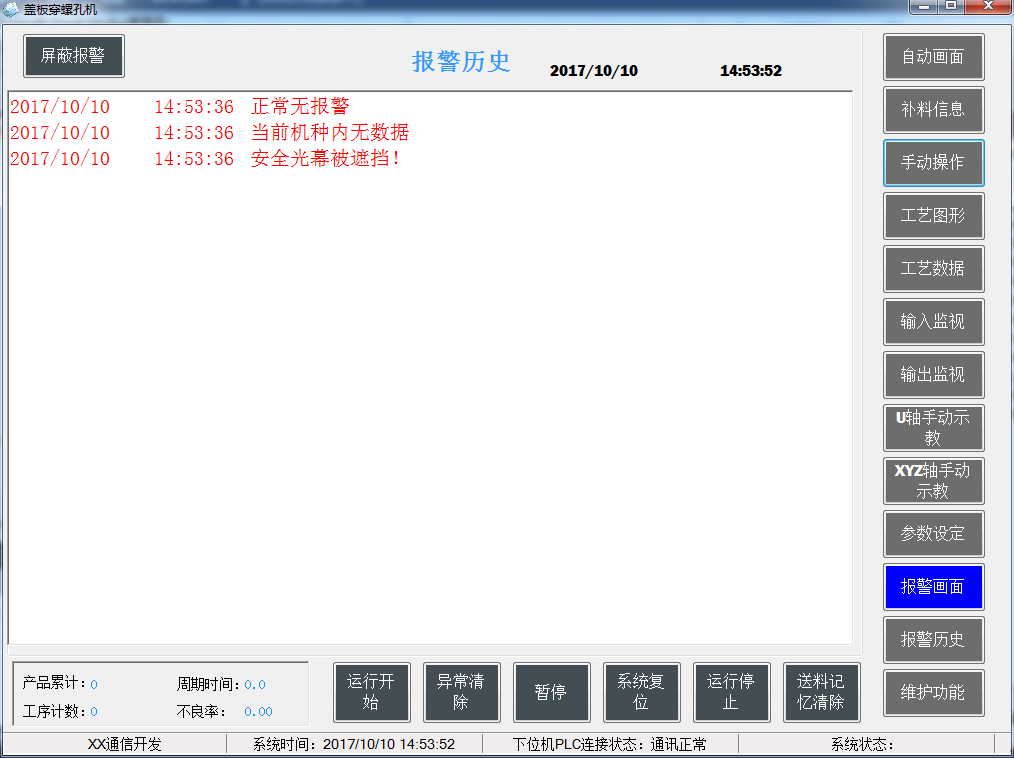
Task: Switch to 手动操作 mode
Action: [x=933, y=163]
